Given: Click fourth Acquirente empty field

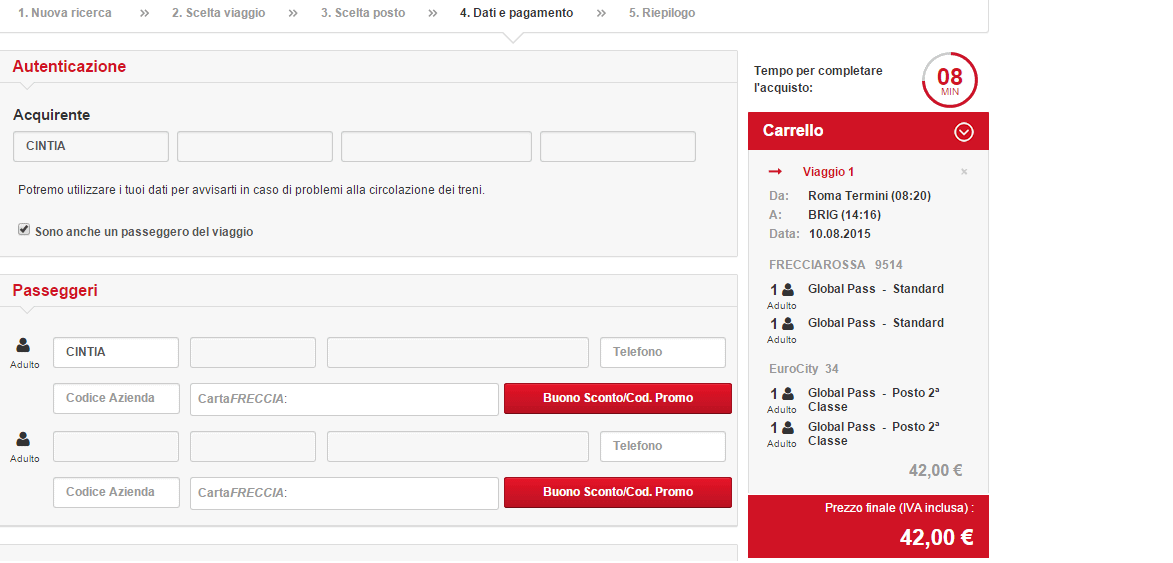Looking at the screenshot, I should [x=618, y=147].
